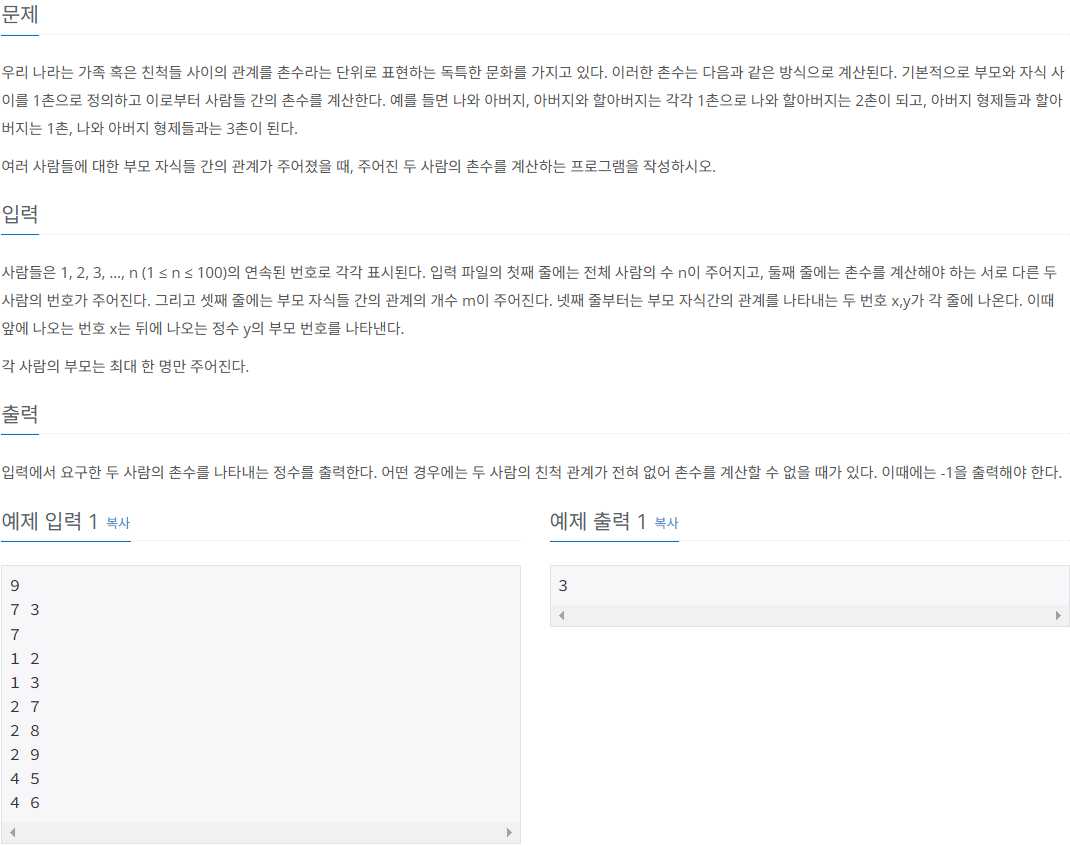Click the 출력 section heading

pyautogui.click(x=20, y=413)
